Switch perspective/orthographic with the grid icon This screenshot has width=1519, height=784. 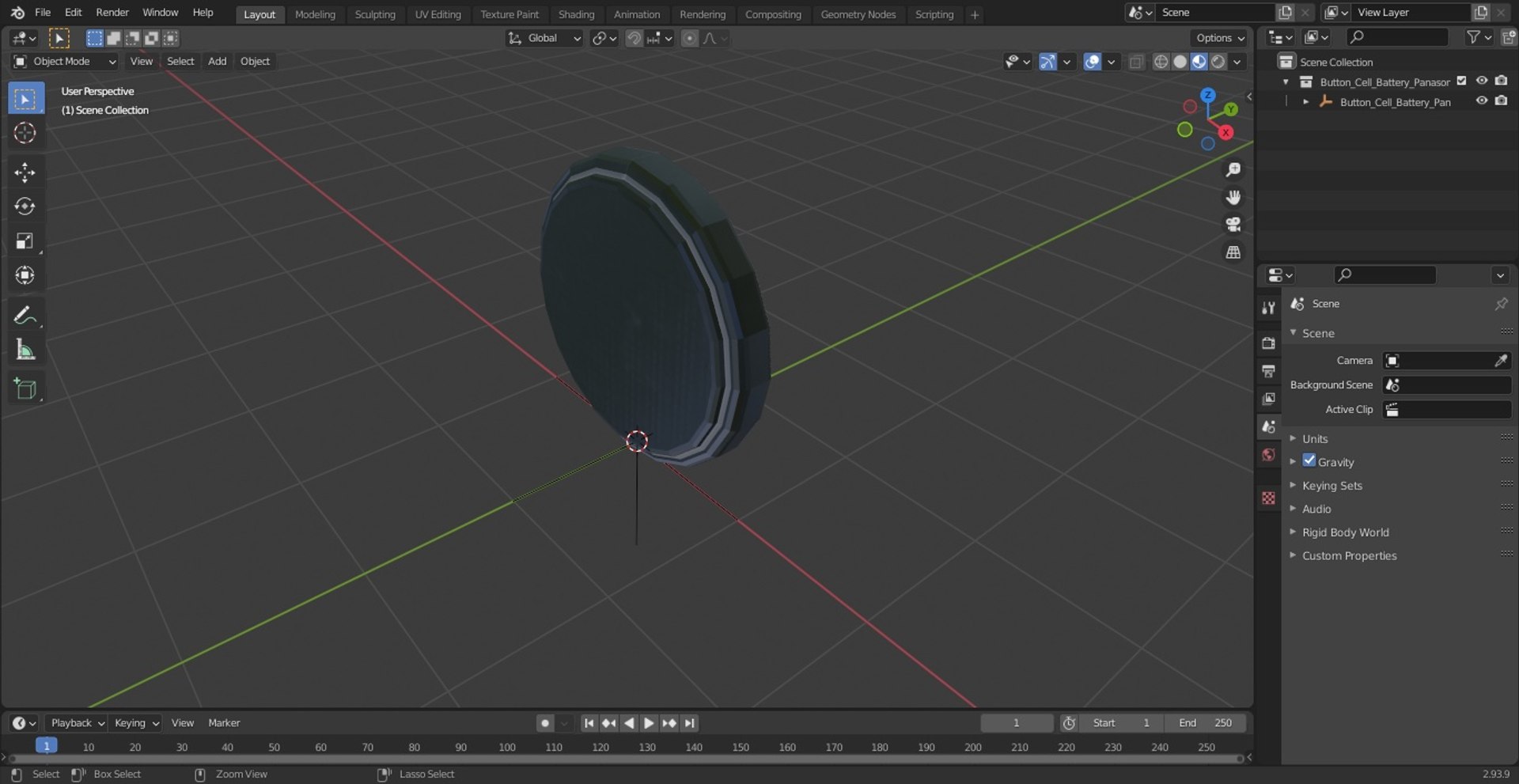(1233, 252)
